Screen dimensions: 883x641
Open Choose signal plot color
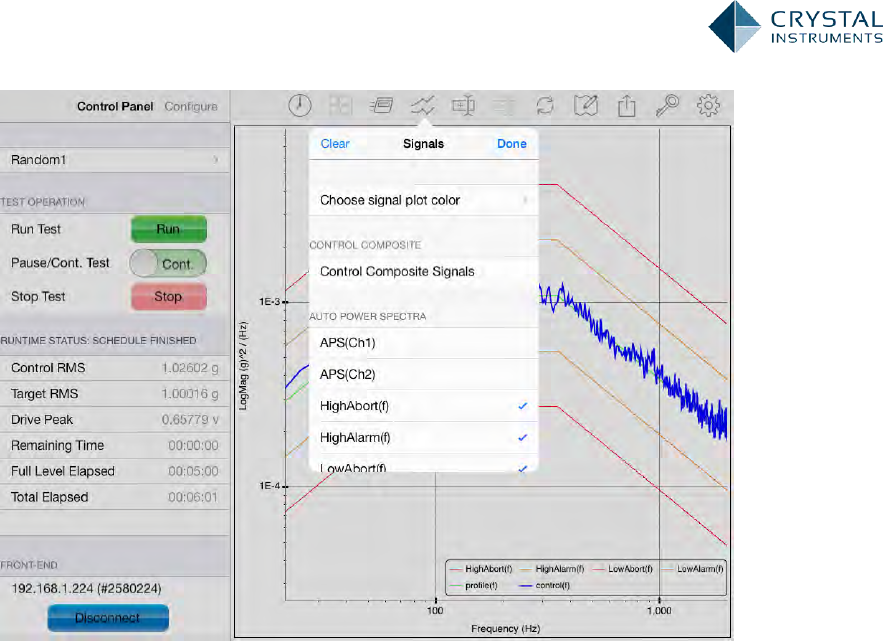tap(423, 200)
